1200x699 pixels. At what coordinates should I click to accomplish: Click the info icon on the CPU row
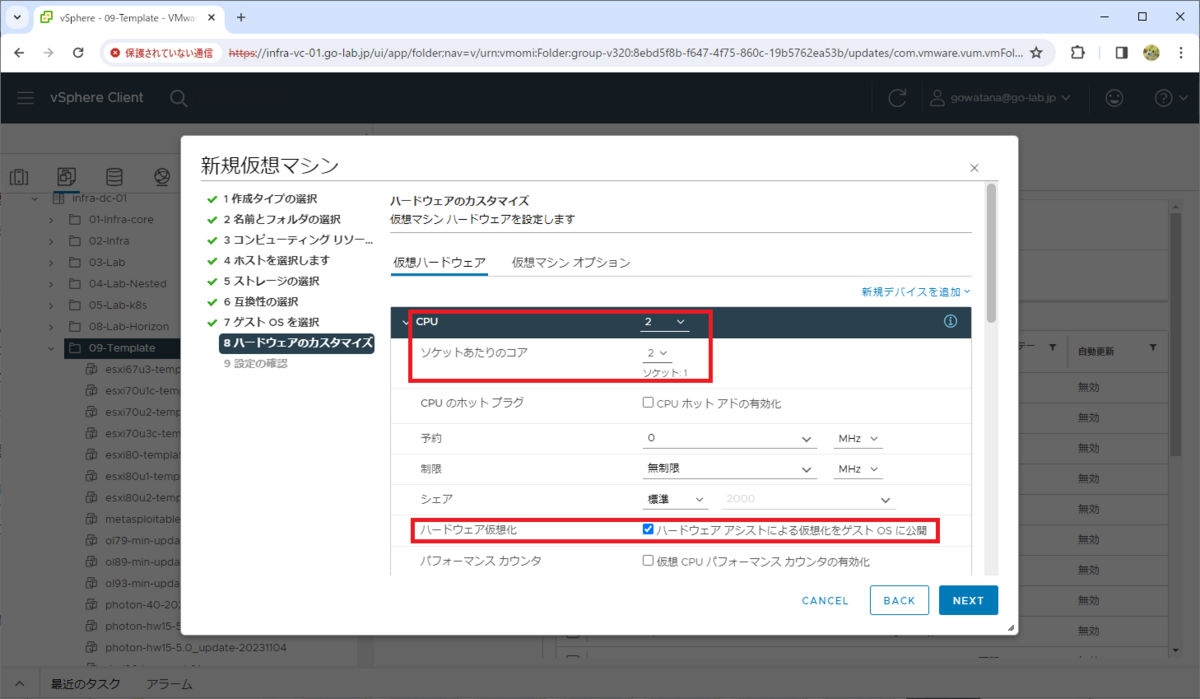coord(951,322)
